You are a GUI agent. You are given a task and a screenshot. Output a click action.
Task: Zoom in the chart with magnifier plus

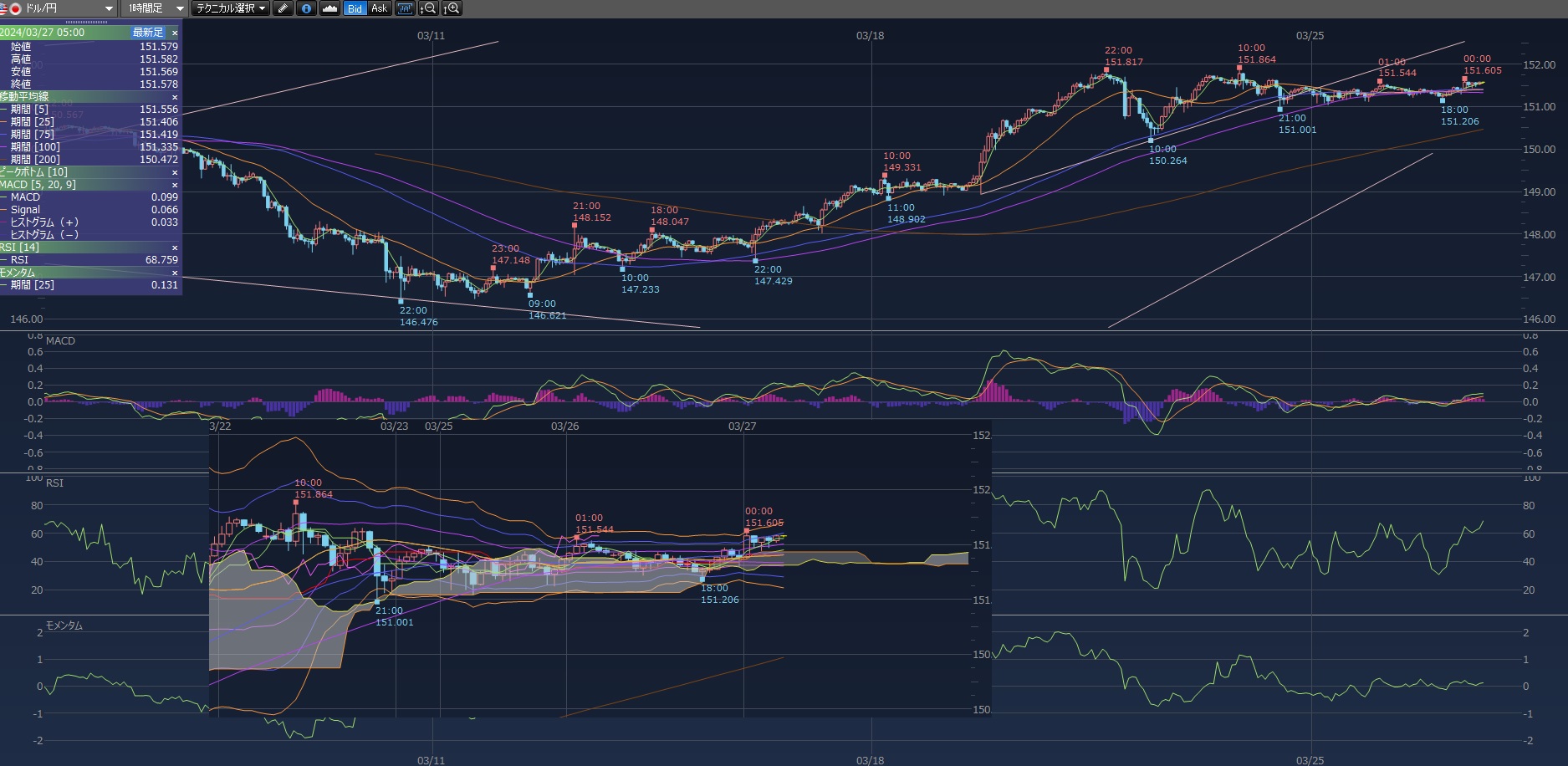point(452,8)
